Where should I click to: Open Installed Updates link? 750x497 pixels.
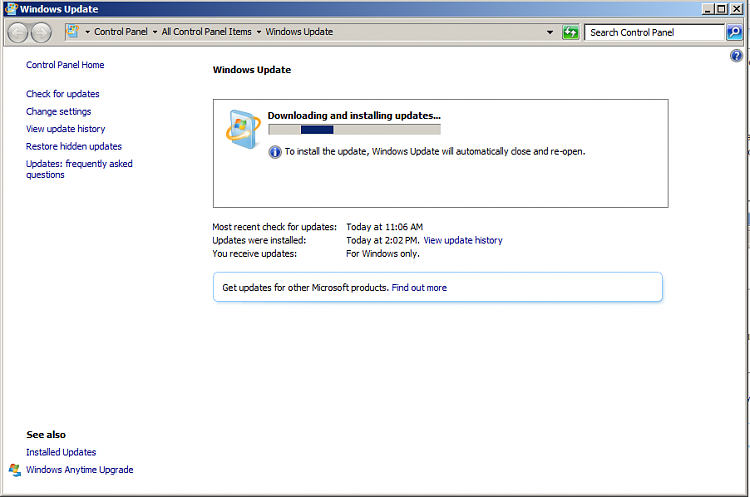point(61,452)
